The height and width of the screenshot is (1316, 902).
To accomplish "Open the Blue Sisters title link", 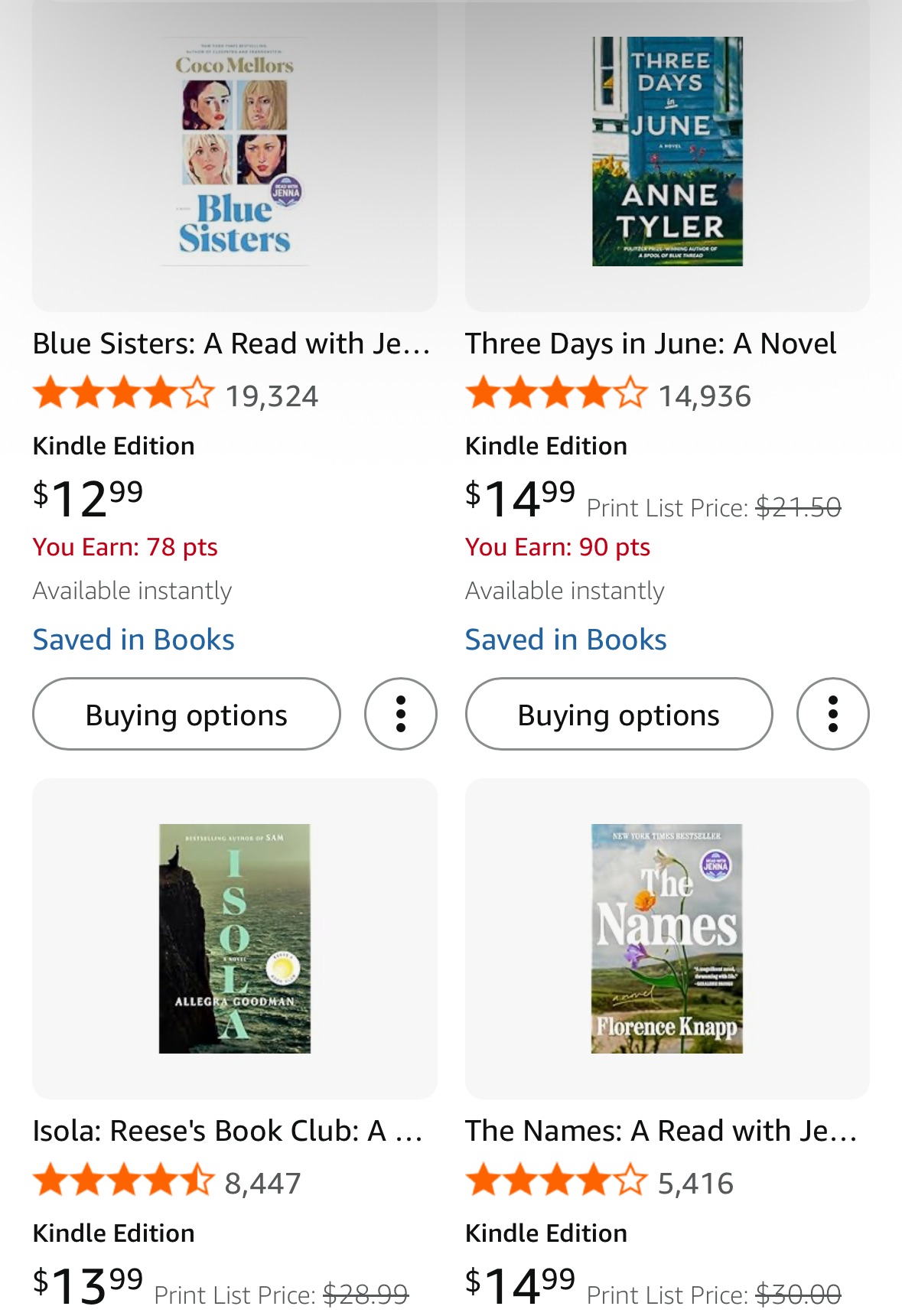I will pyautogui.click(x=231, y=344).
